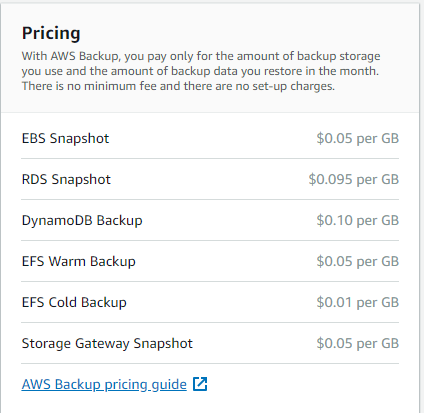Click the EFS Warm Backup price value
The width and height of the screenshot is (424, 413).
point(358,261)
